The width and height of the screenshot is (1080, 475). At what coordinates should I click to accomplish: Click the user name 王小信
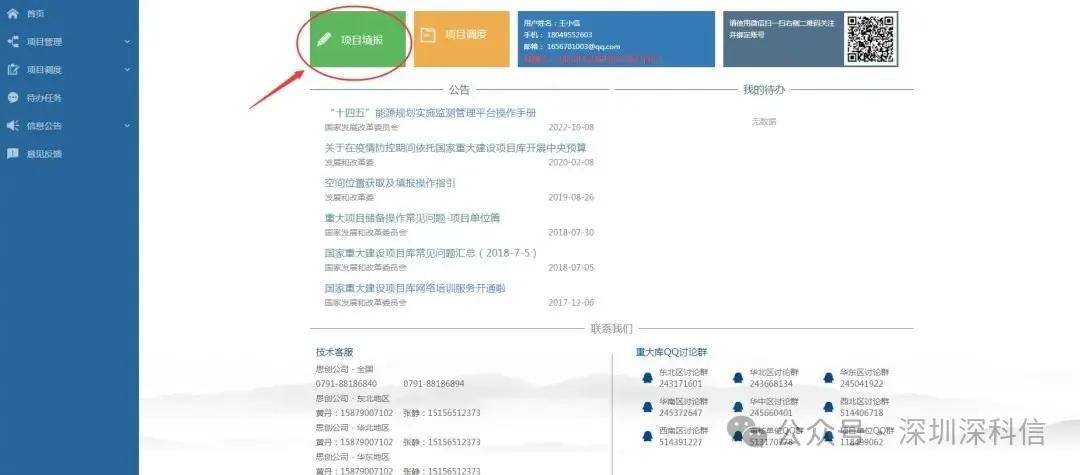click(x=570, y=23)
